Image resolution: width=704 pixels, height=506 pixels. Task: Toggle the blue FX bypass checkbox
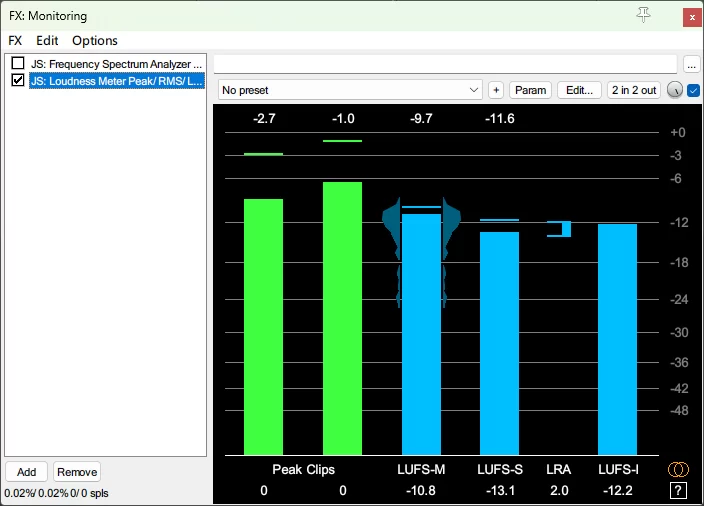pyautogui.click(x=693, y=90)
